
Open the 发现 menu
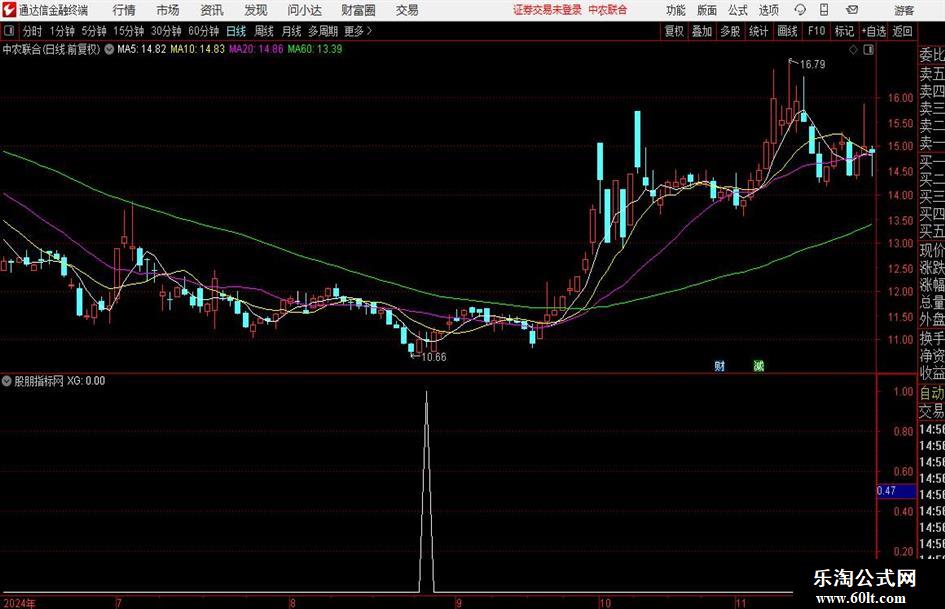click(x=256, y=10)
